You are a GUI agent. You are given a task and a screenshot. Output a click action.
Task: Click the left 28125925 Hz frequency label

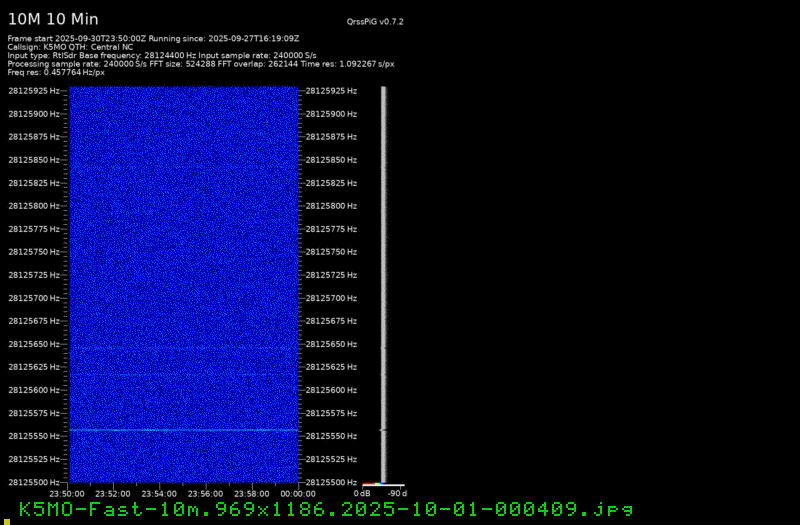pos(34,91)
